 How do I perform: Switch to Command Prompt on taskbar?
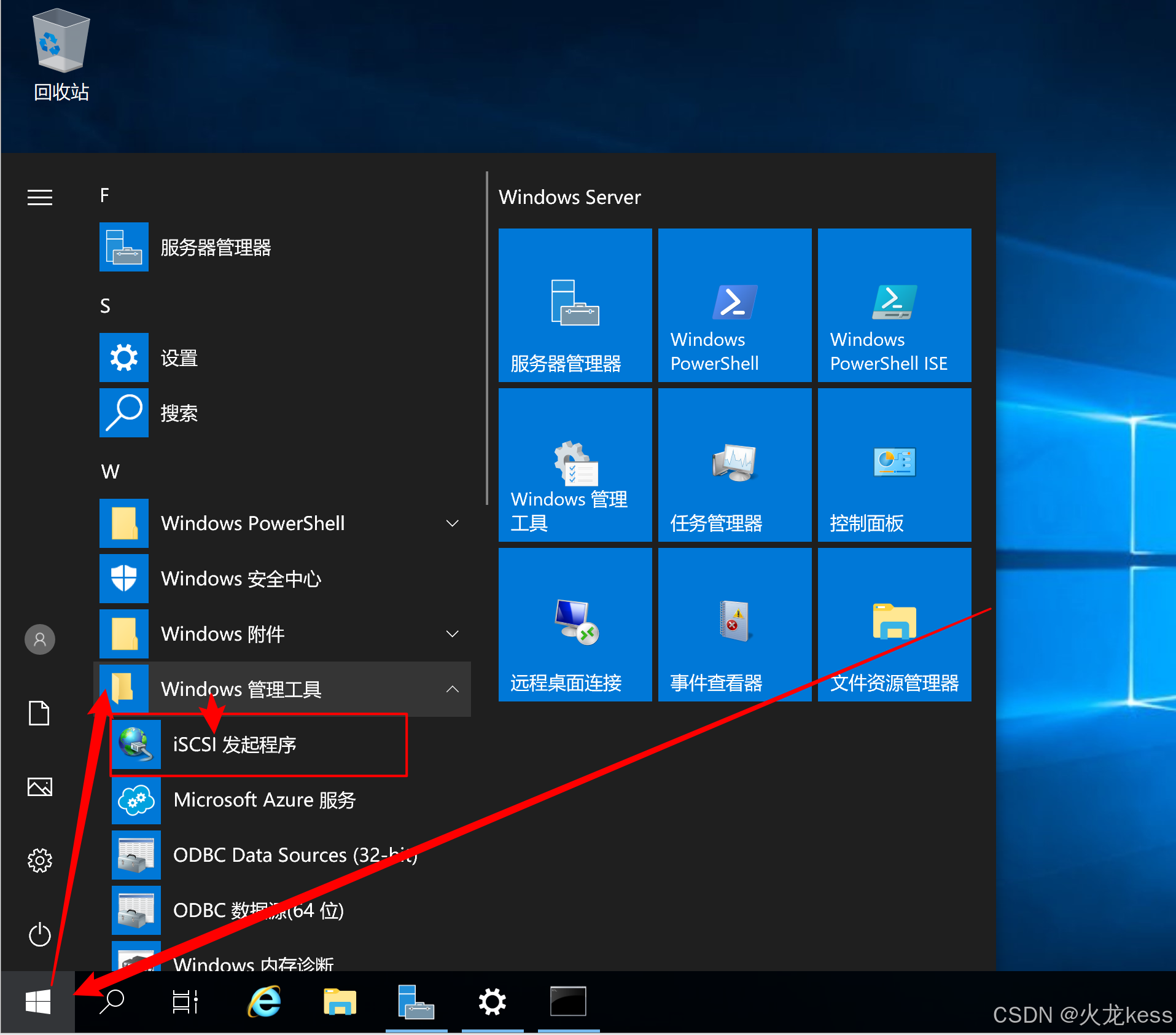pos(569,1002)
